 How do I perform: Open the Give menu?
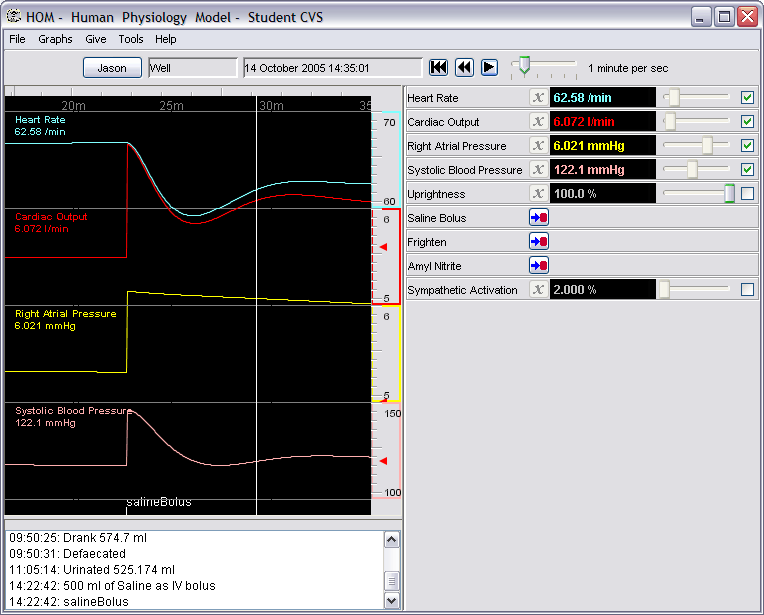[96, 39]
